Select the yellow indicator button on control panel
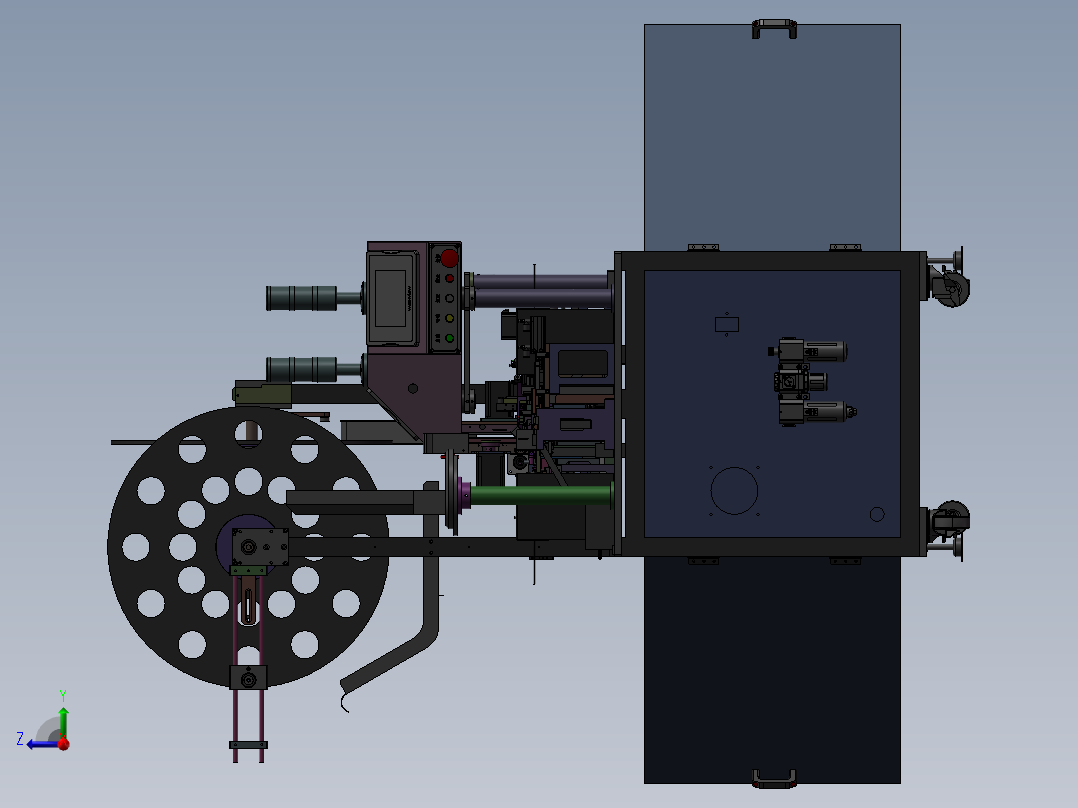 coord(450,318)
